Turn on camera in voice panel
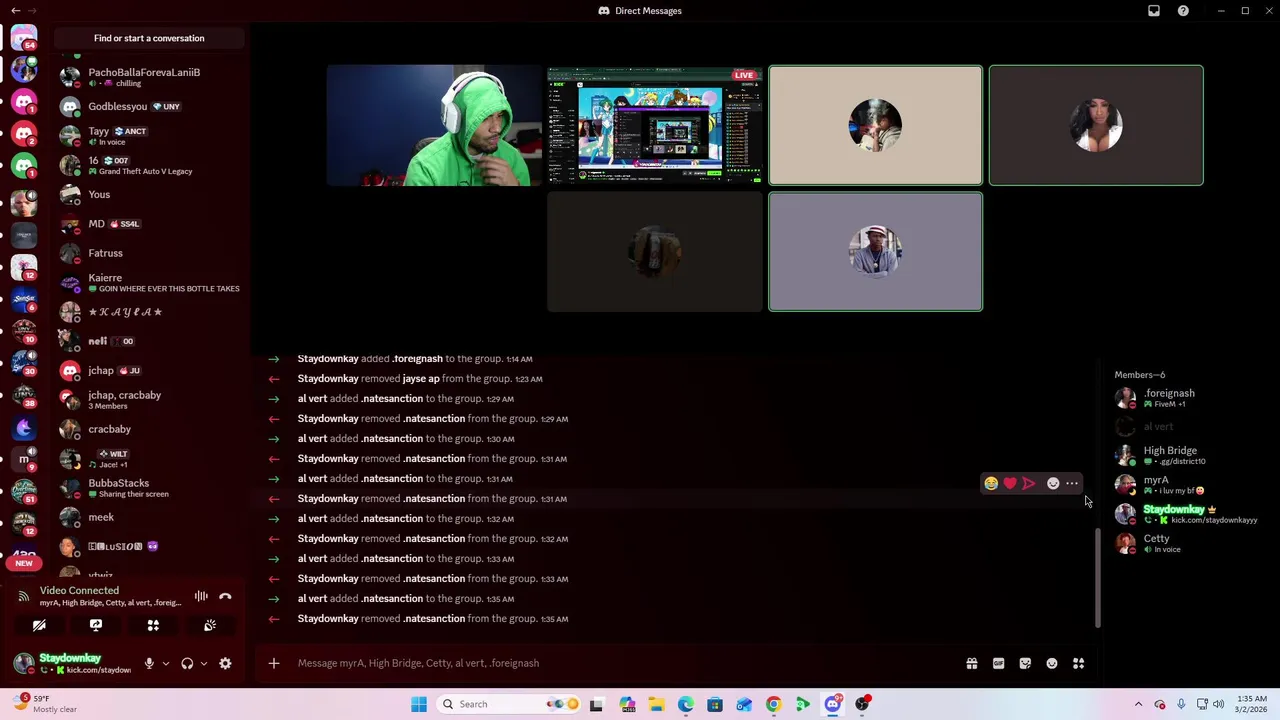This screenshot has width=1280, height=720. (39, 625)
